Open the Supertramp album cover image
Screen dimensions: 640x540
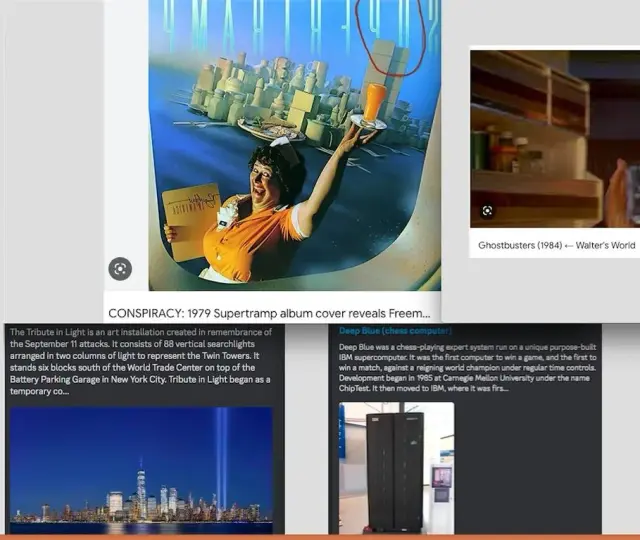pos(295,145)
